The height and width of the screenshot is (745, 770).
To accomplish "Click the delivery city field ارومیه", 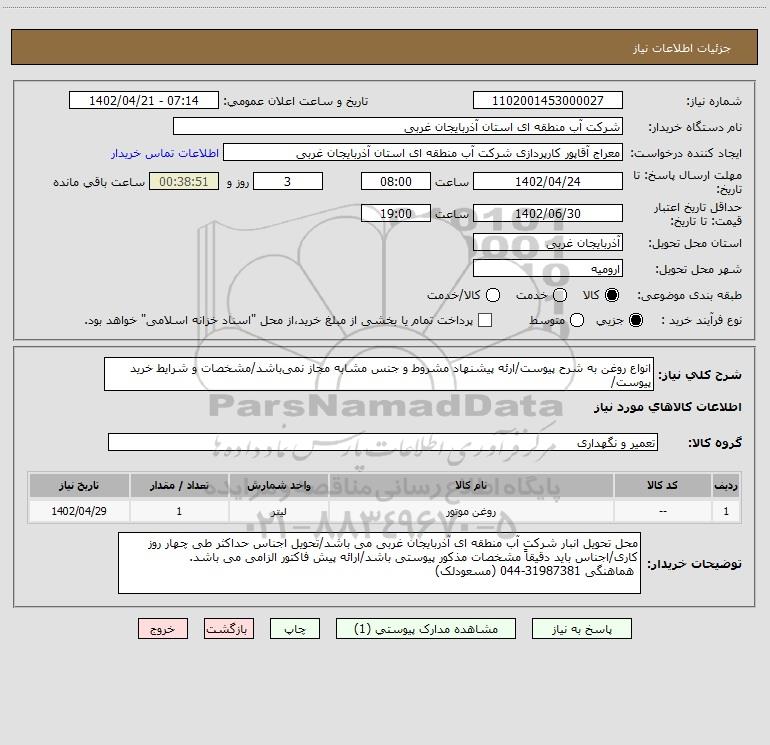I will point(548,268).
